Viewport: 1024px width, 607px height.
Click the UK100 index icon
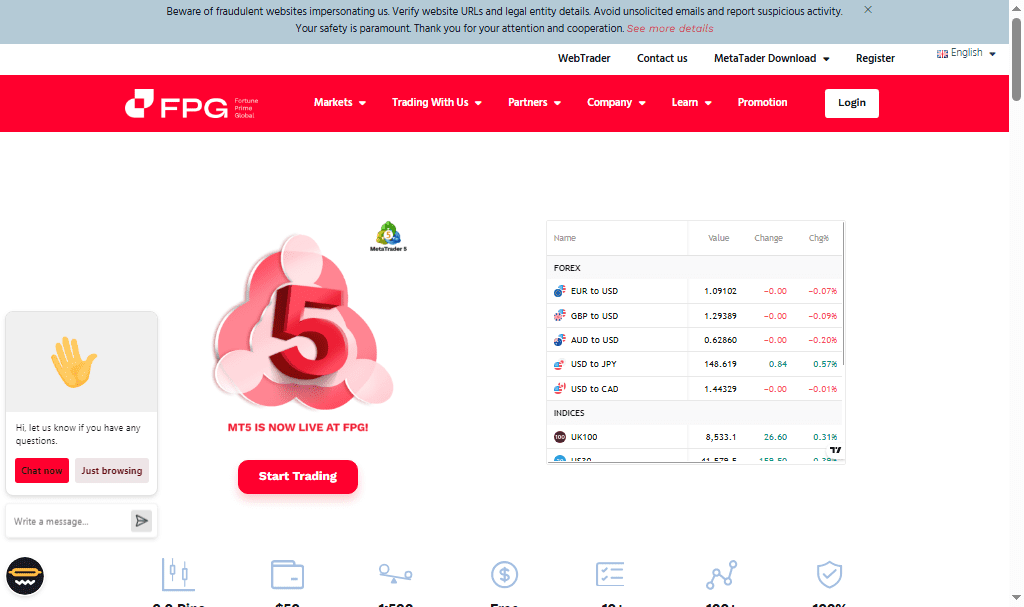560,437
